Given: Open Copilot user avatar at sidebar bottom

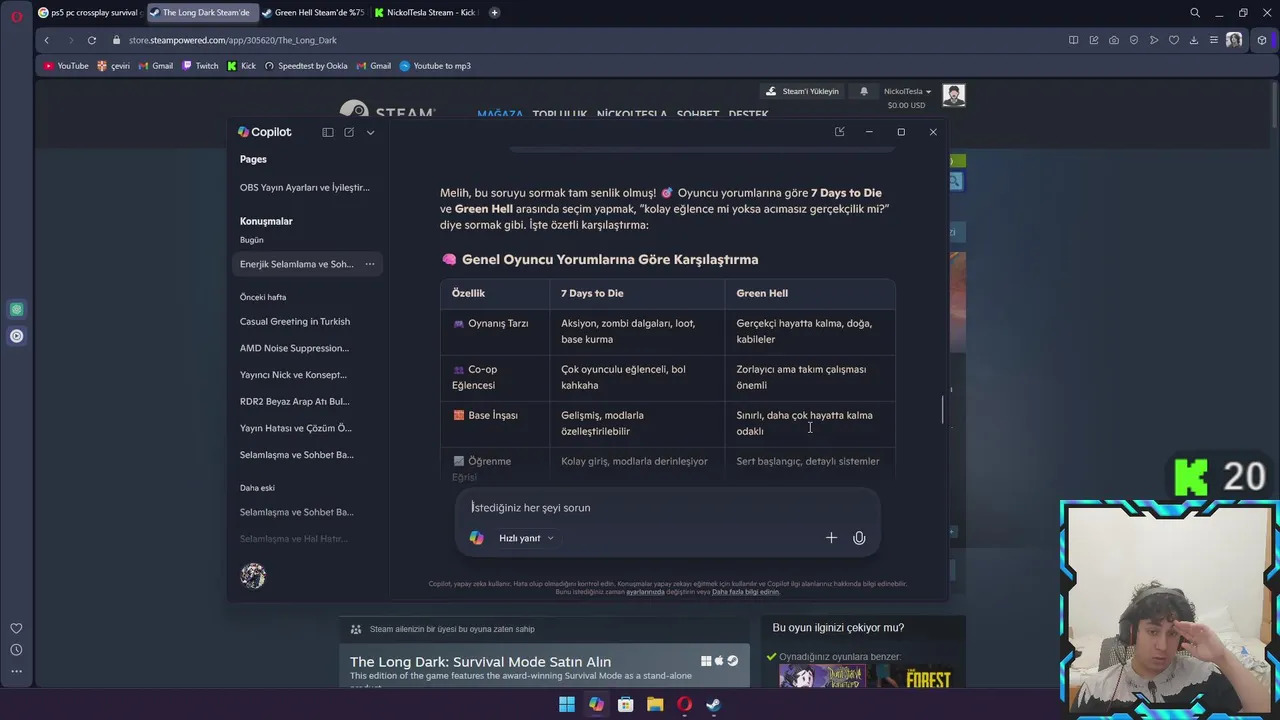Looking at the screenshot, I should (253, 575).
